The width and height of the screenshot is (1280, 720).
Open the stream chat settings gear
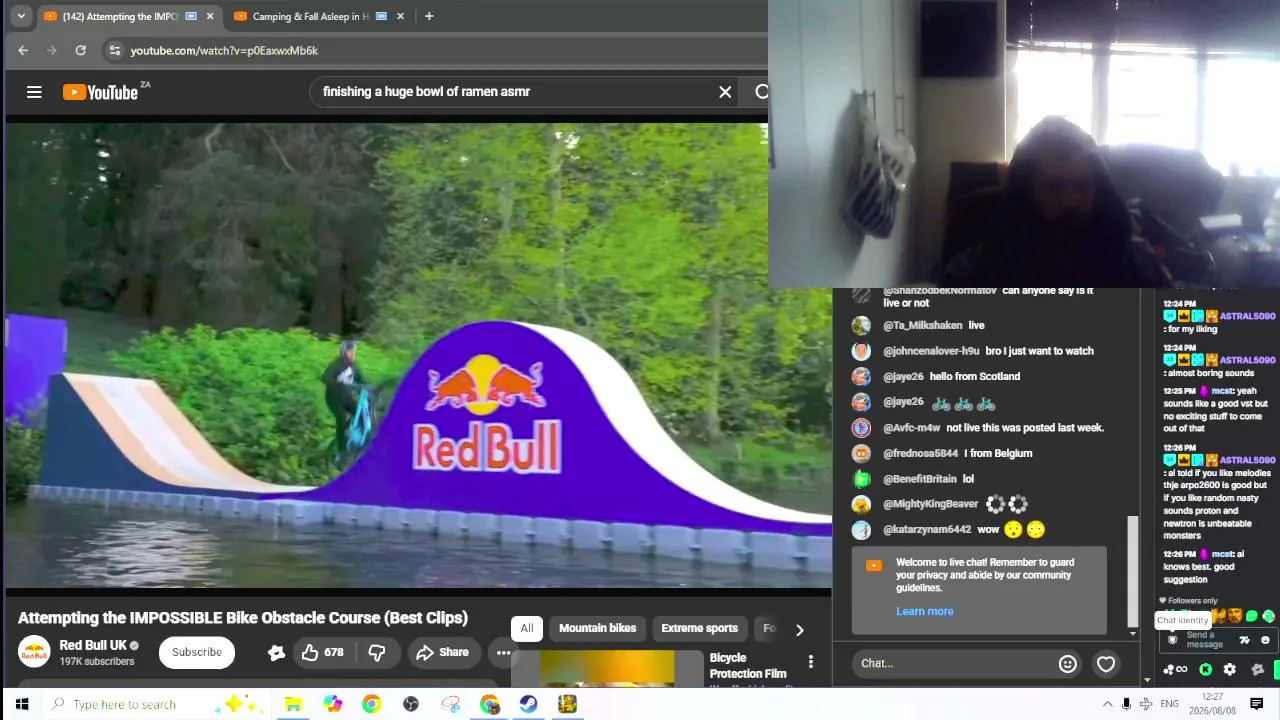coord(1230,669)
